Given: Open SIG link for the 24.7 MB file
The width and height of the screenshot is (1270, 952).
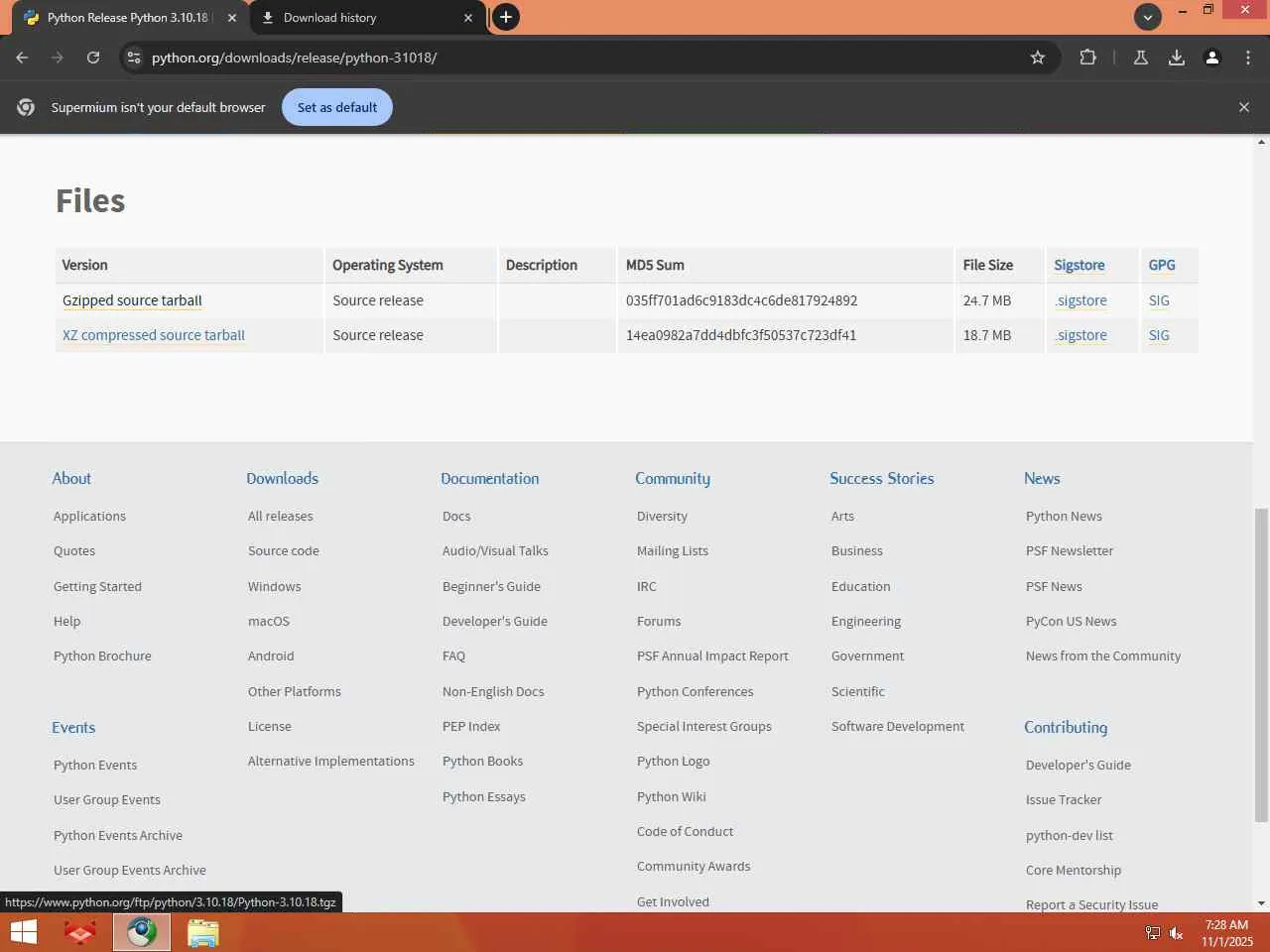Looking at the screenshot, I should (x=1159, y=300).
